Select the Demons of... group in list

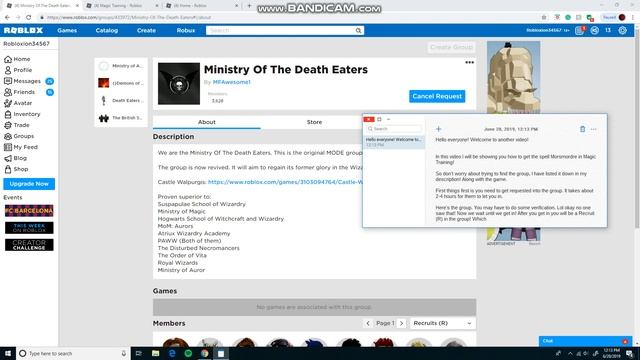pyautogui.click(x=121, y=83)
